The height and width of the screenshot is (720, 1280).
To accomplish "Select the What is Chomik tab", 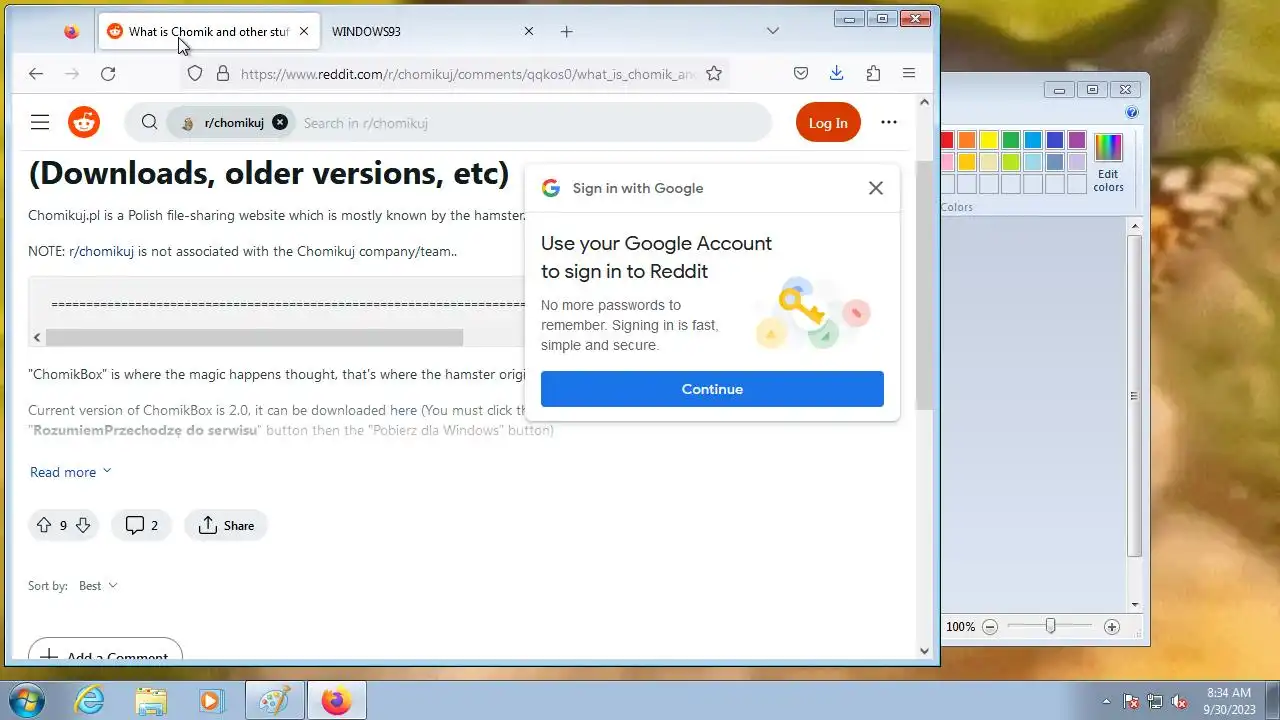I will click(209, 31).
